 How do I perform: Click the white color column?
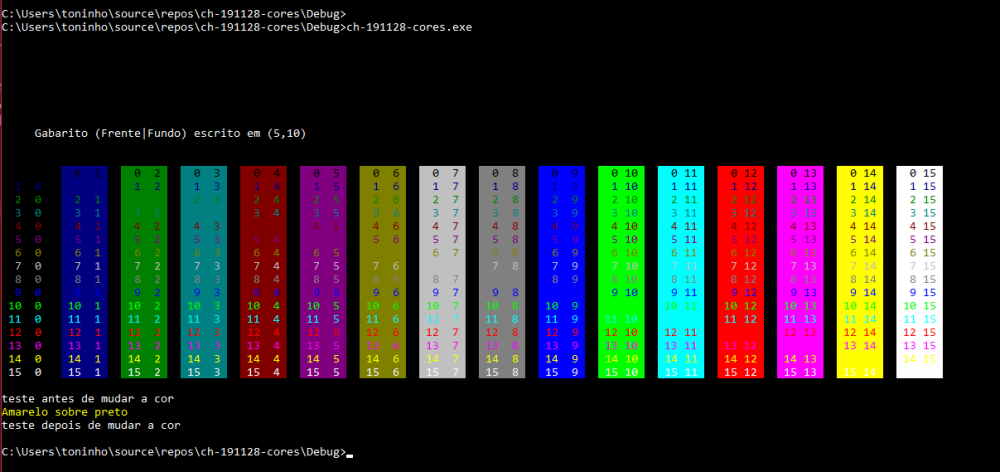[920, 272]
